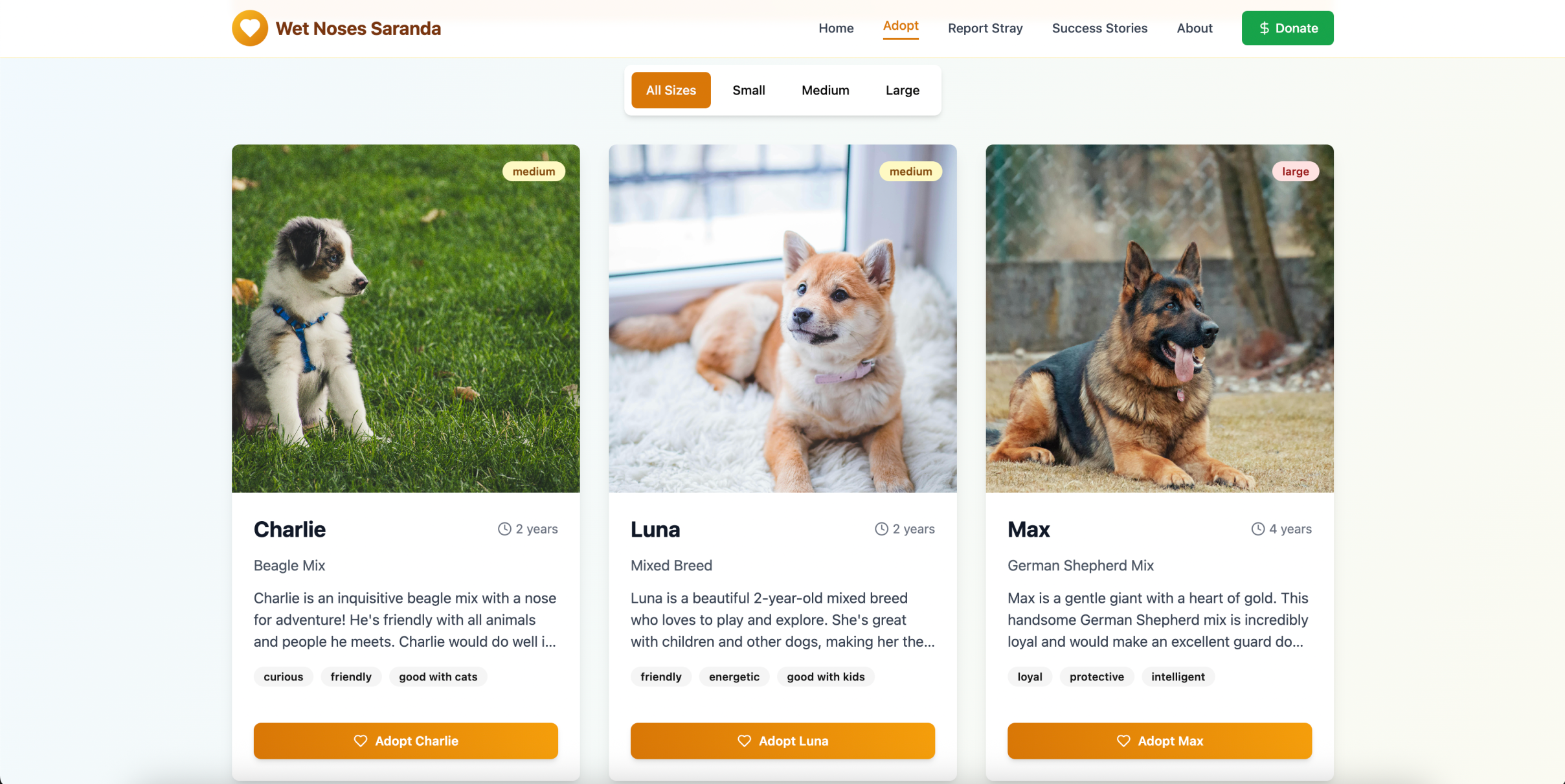Click the orange heart logo icon

250,28
